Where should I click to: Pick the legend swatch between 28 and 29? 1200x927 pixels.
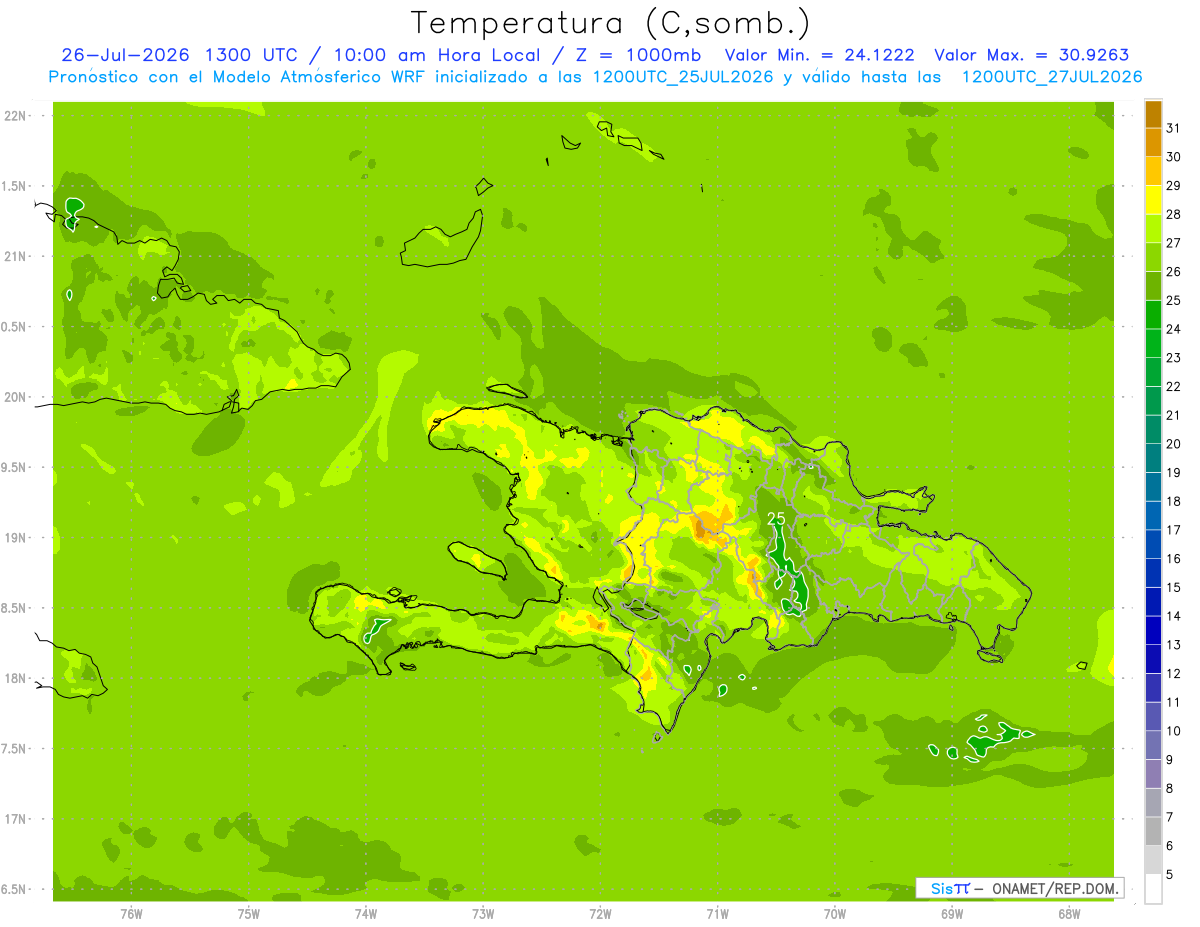pos(1153,200)
